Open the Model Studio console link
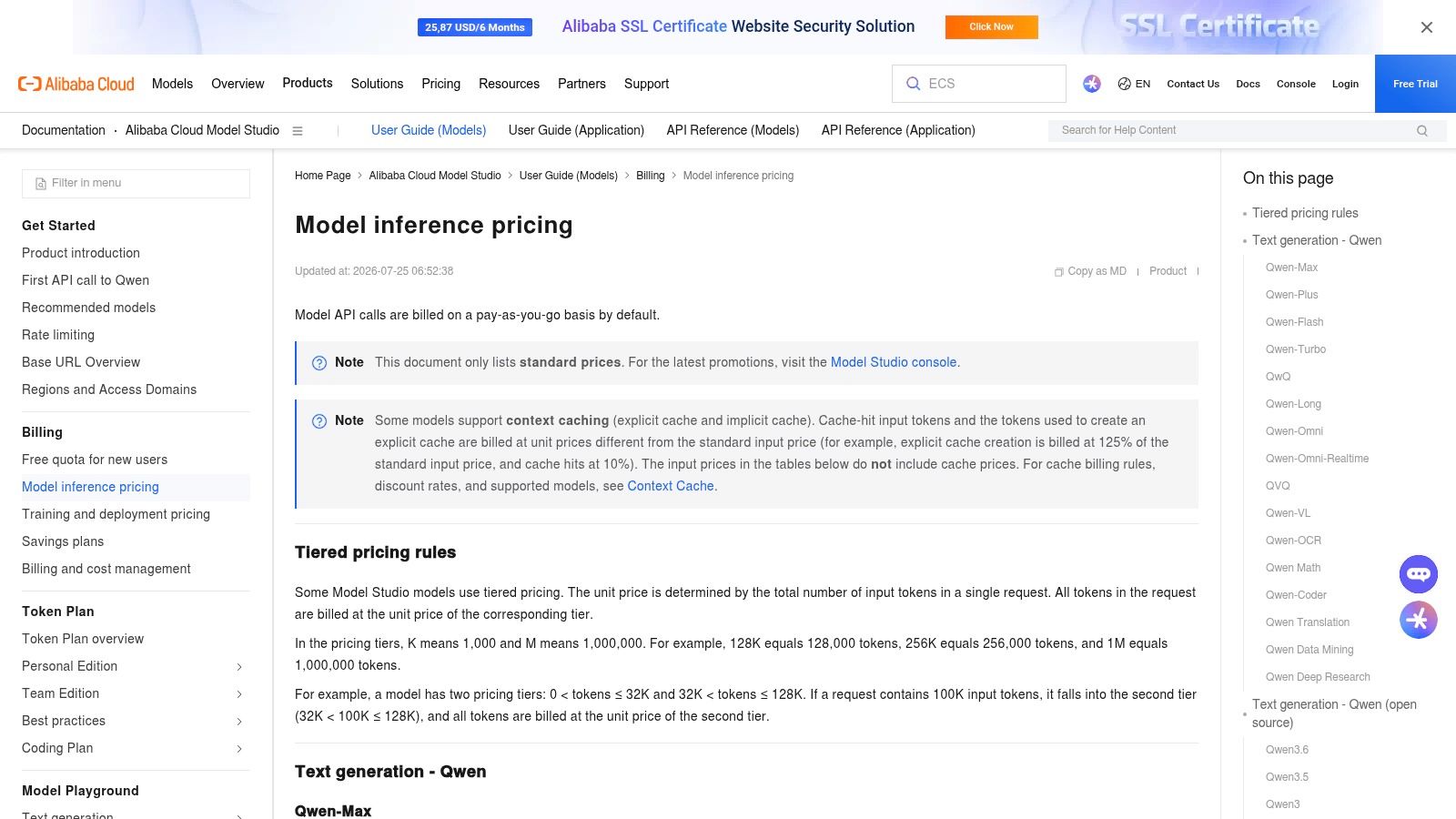Image resolution: width=1456 pixels, height=819 pixels. pos(894,362)
